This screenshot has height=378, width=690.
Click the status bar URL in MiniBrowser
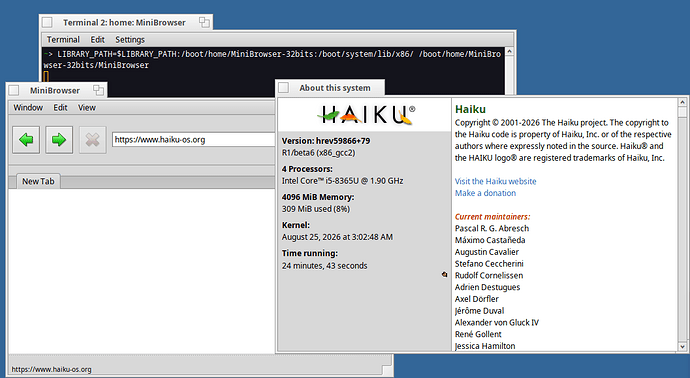[x=51, y=370]
